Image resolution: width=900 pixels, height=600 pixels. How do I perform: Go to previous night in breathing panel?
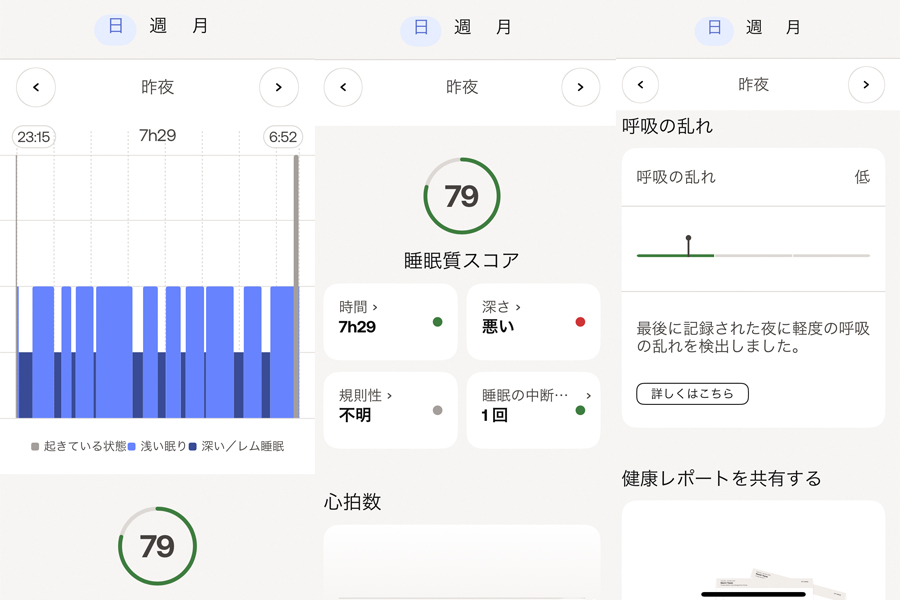[x=641, y=84]
